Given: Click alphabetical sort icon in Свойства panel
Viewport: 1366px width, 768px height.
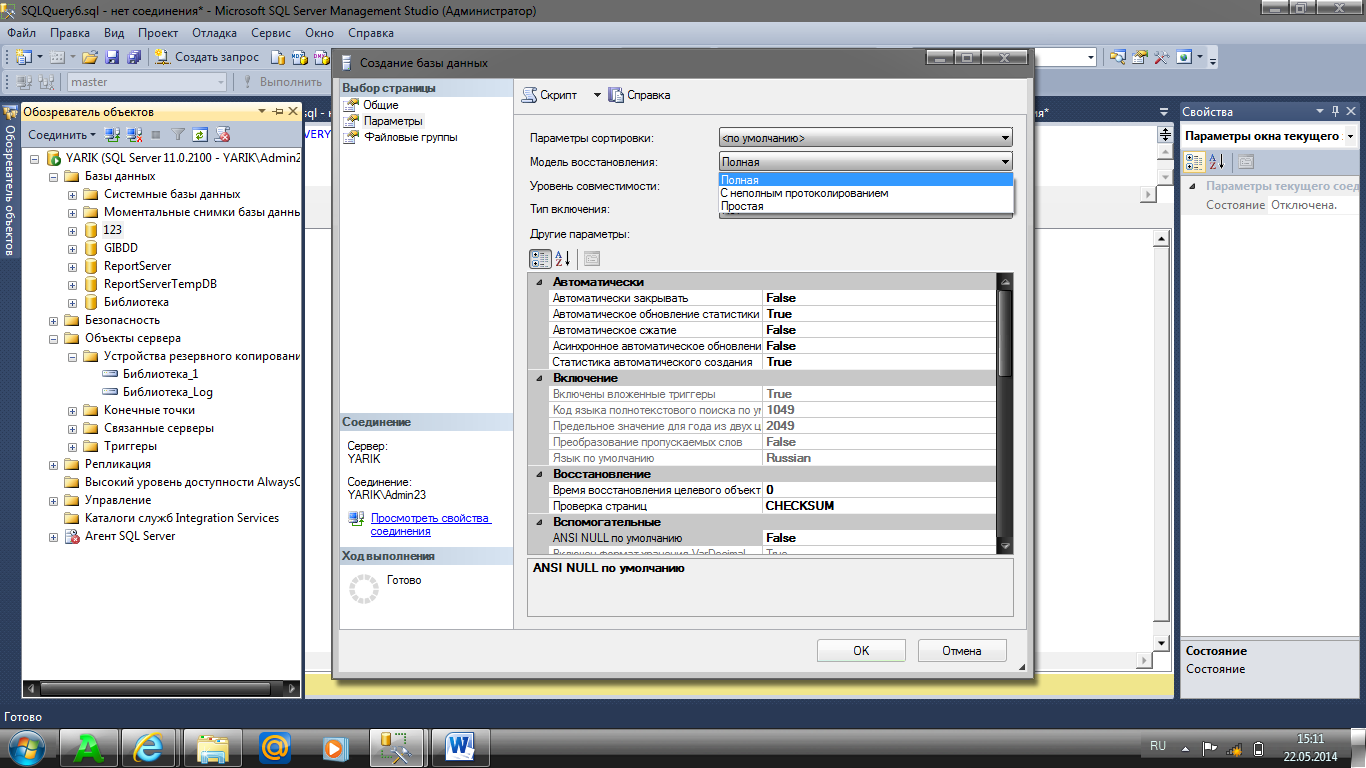Looking at the screenshot, I should coord(1217,161).
